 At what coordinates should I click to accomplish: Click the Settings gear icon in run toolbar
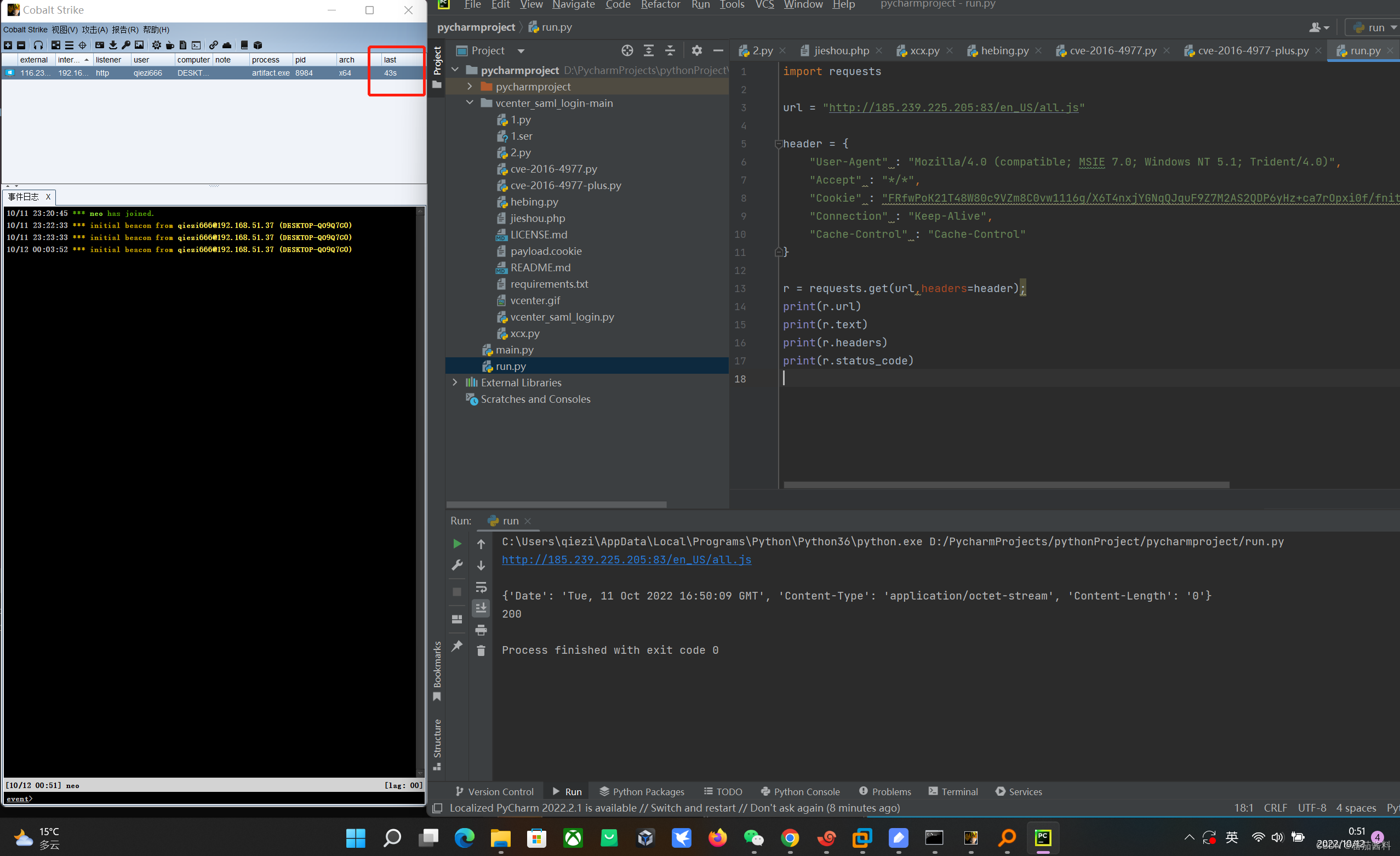pos(457,564)
